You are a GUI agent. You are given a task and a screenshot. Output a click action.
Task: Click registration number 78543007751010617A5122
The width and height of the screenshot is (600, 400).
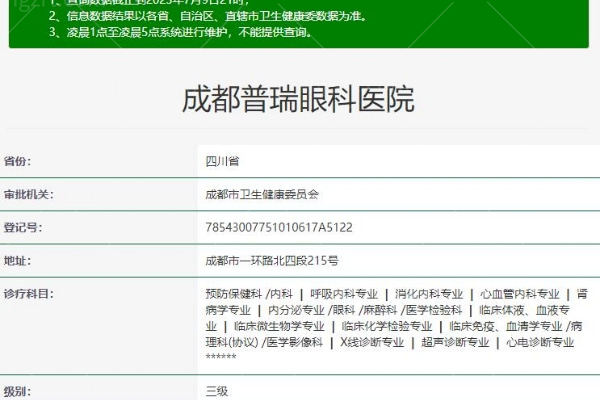[278, 227]
